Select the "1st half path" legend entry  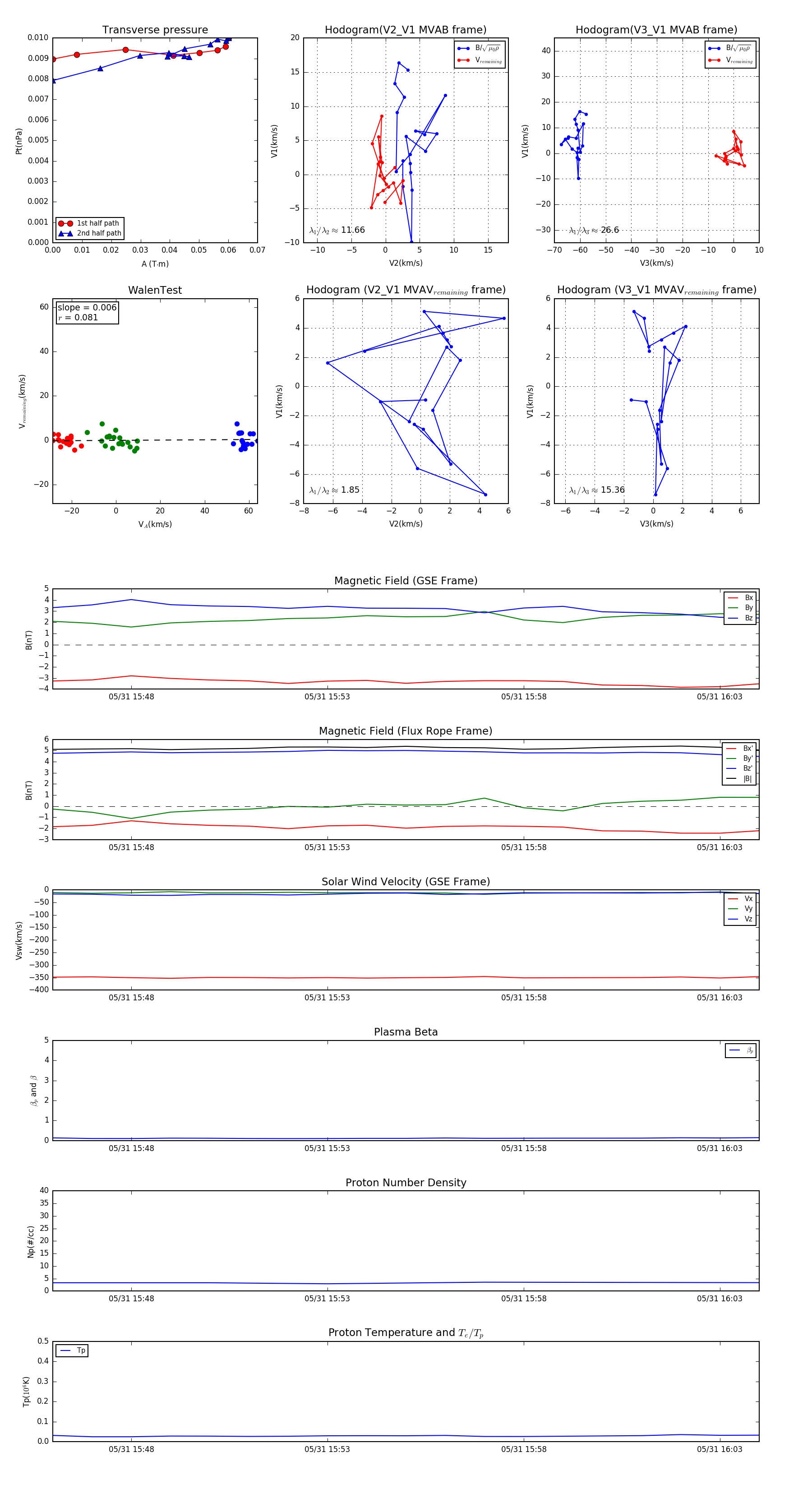click(x=90, y=223)
